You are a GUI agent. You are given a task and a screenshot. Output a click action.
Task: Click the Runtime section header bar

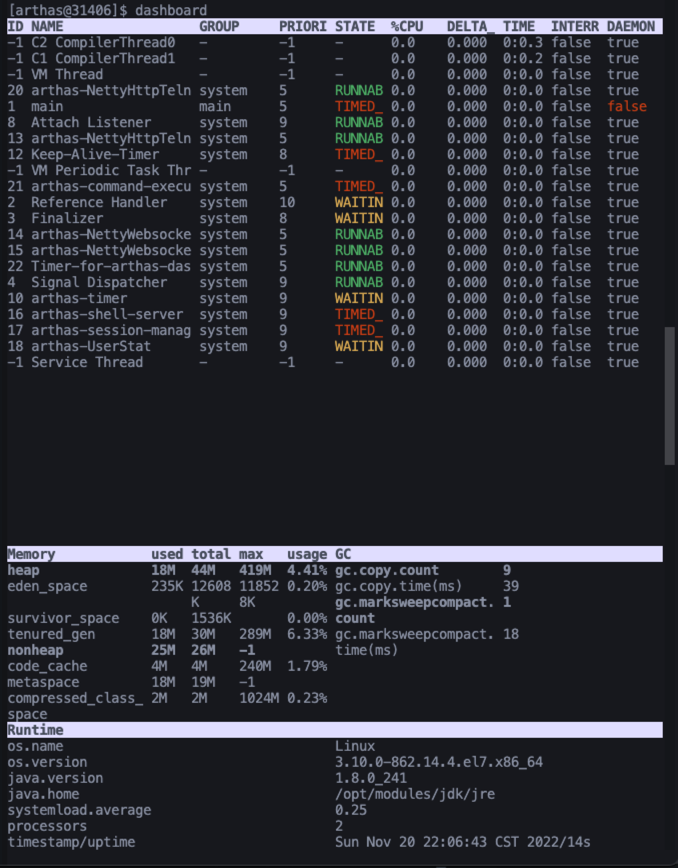[x=334, y=730]
